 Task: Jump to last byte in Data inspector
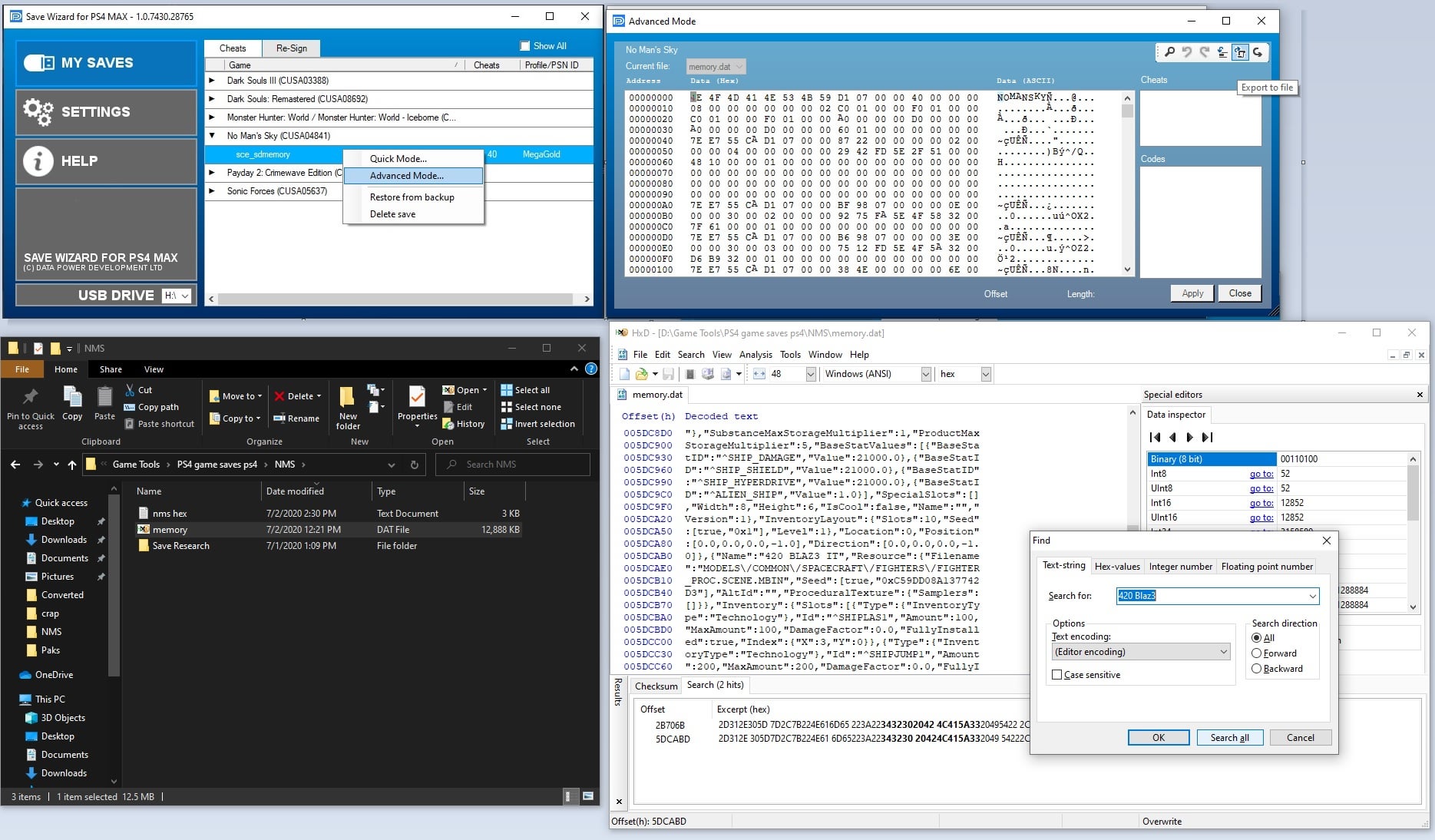click(x=1207, y=437)
